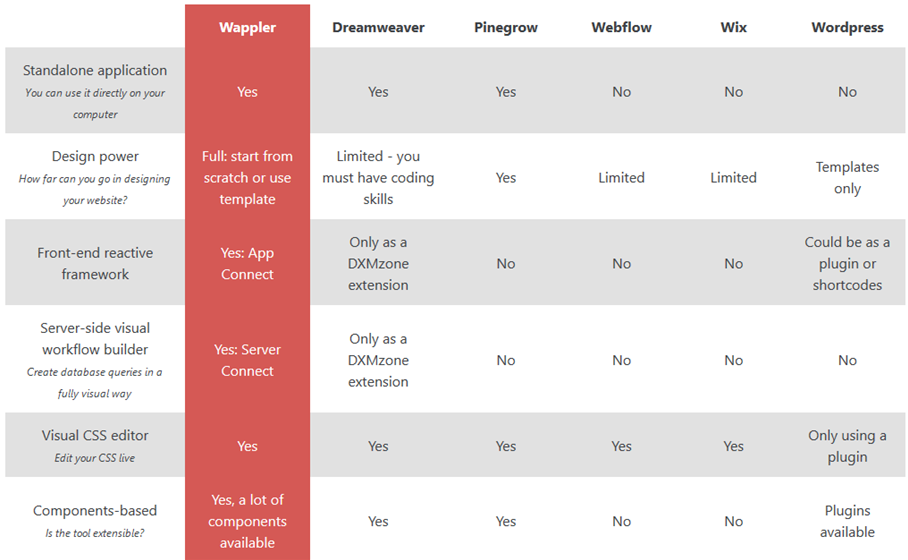The height and width of the screenshot is (560, 908).
Task: Select the Wappler column header
Action: tap(247, 27)
